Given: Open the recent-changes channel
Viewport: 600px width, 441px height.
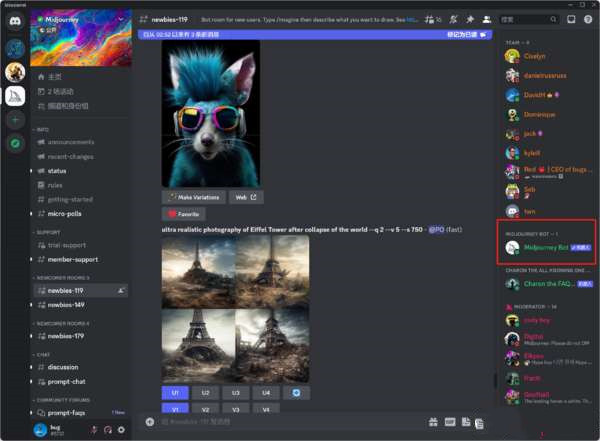Looking at the screenshot, I should tap(81, 157).
